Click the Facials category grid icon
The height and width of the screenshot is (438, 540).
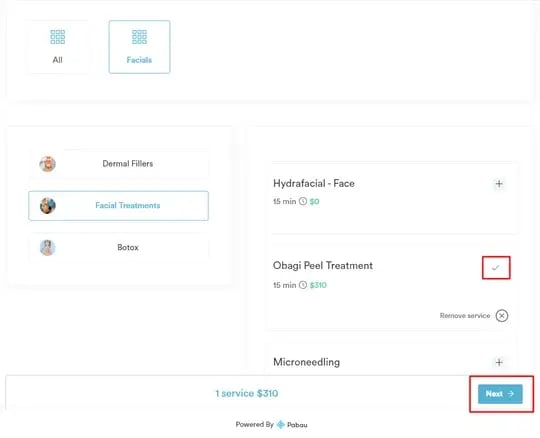pos(139,37)
